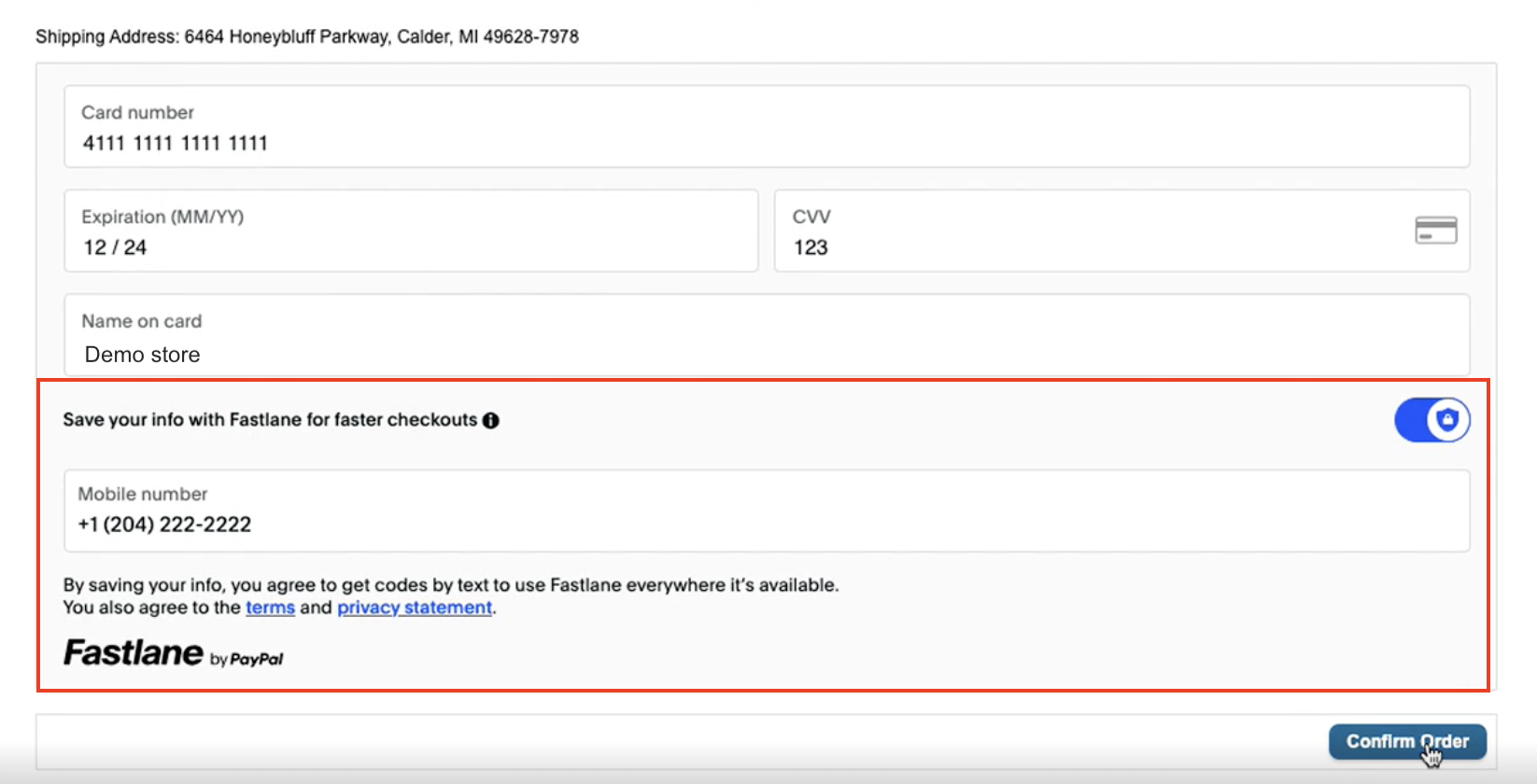The height and width of the screenshot is (784, 1537).
Task: Click the credit card icon in the CVV field
Action: [1435, 229]
